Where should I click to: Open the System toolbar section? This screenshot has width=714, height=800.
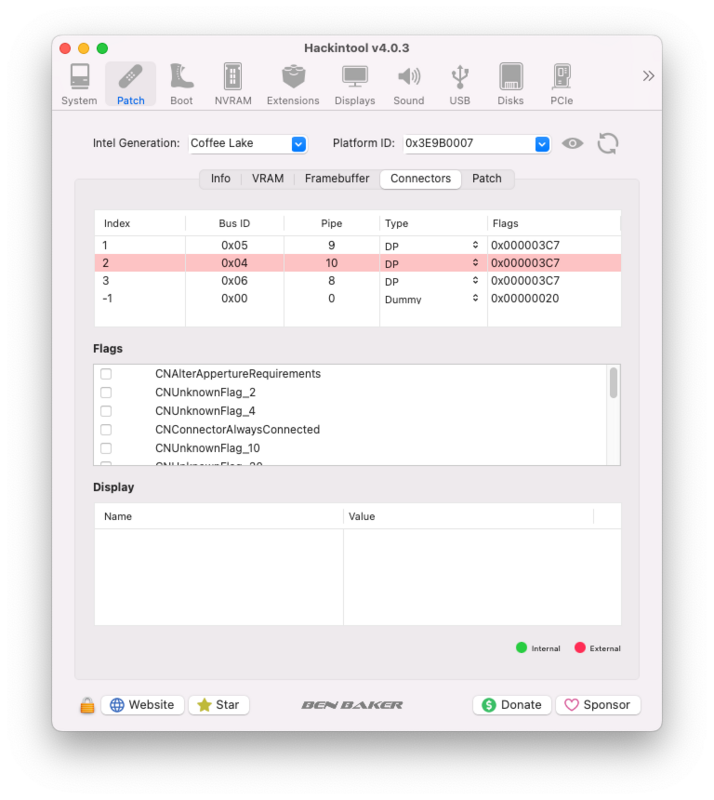(x=79, y=84)
